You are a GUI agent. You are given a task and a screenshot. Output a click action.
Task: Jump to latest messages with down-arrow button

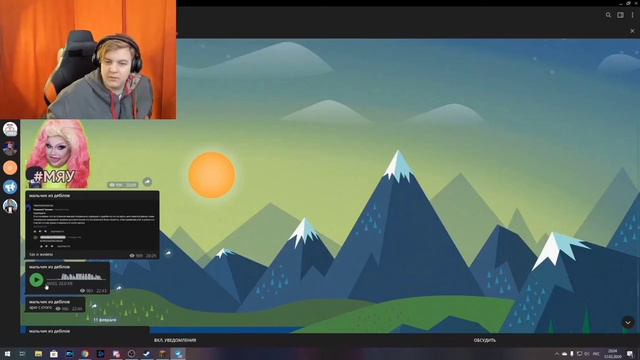pyautogui.click(x=628, y=322)
